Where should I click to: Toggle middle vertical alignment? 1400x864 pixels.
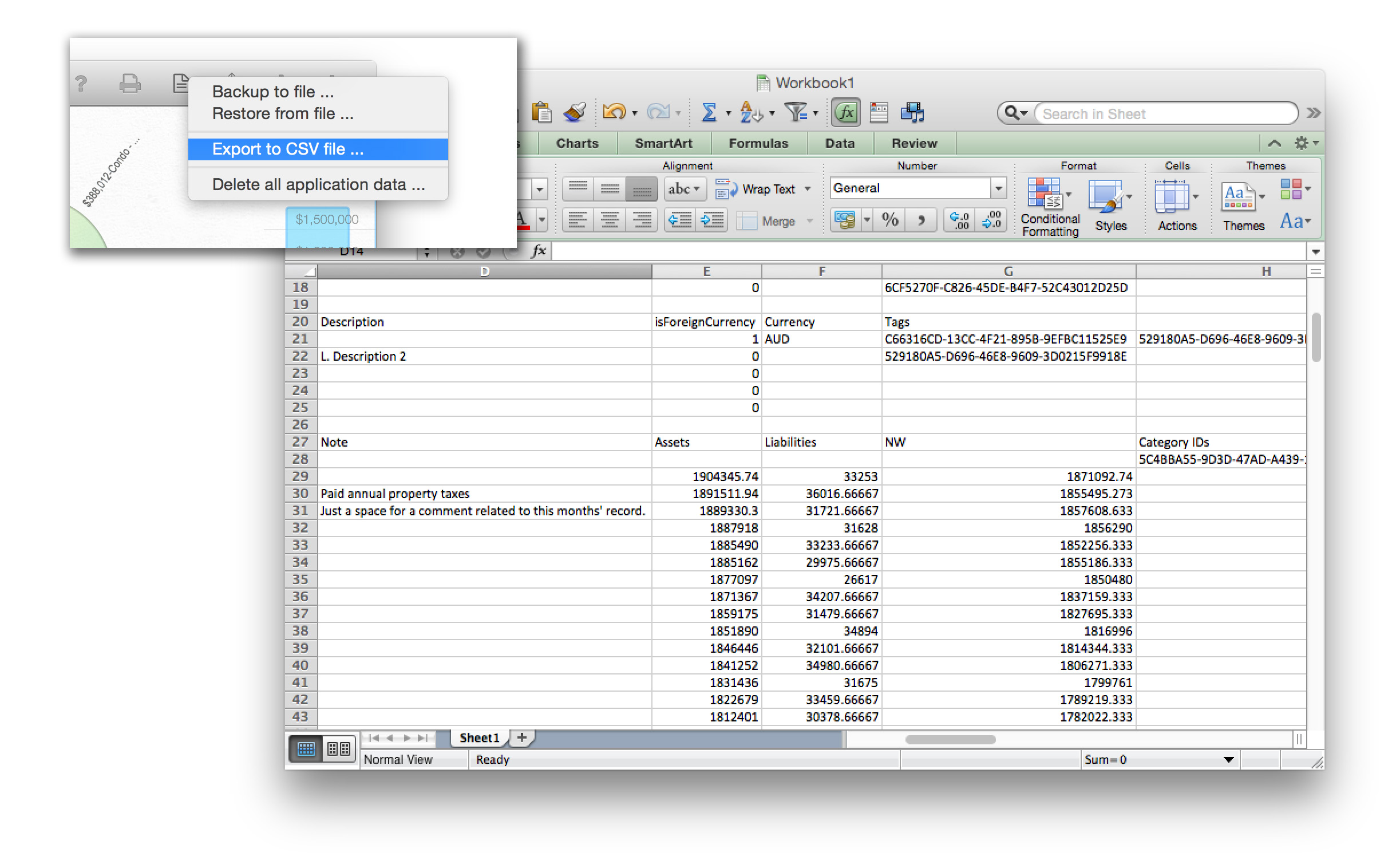click(610, 188)
